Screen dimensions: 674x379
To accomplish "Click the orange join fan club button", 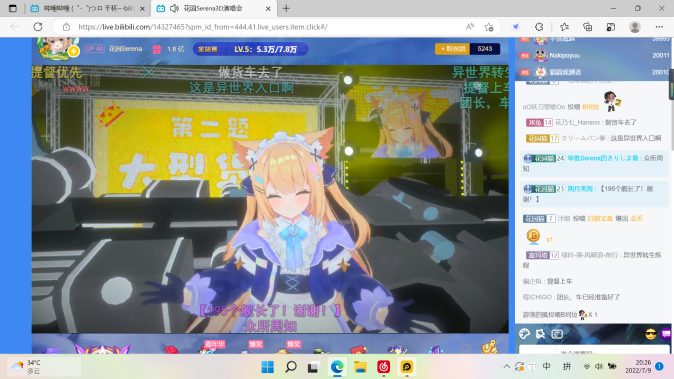I will pyautogui.click(x=451, y=49).
